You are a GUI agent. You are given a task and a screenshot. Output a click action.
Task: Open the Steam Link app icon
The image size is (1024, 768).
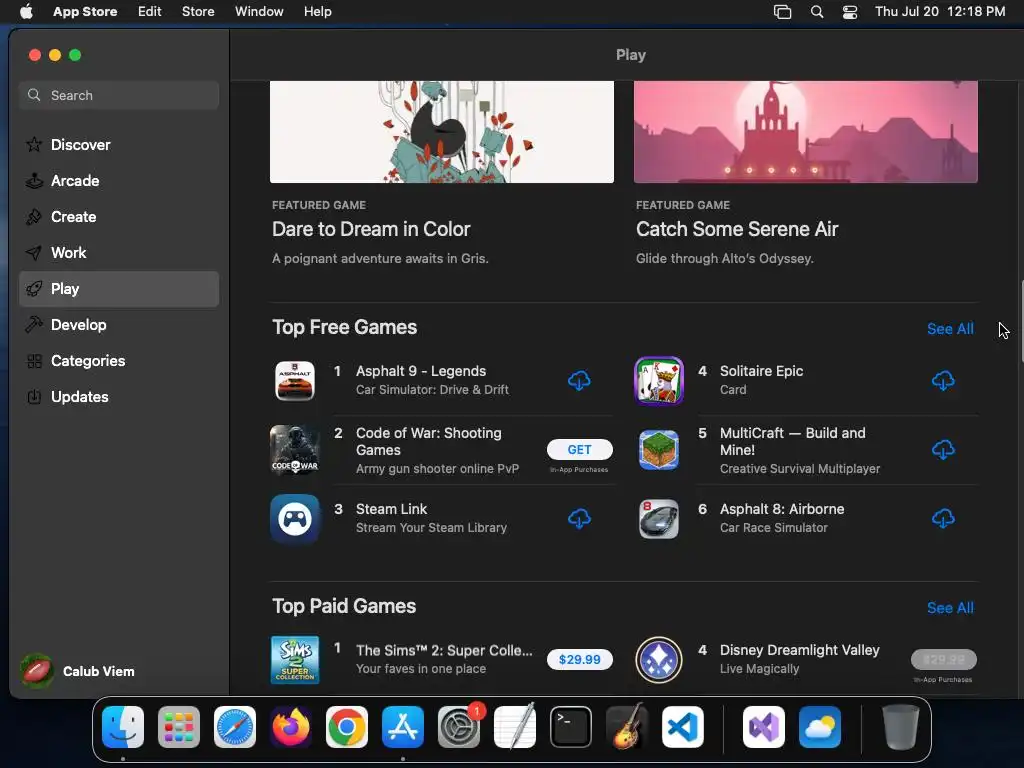[x=295, y=519]
